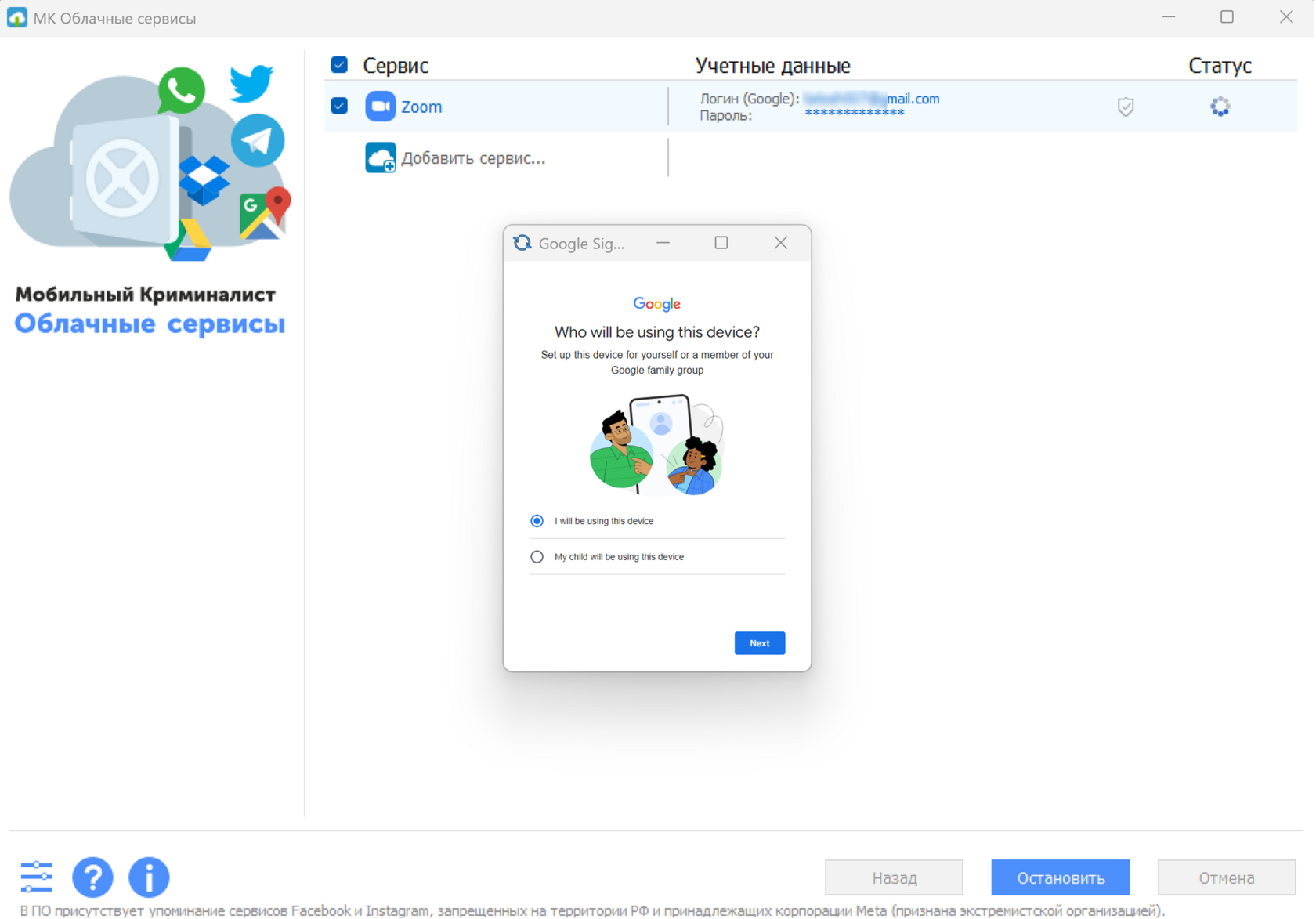Click the 'Облачные сервисы' blue product title

point(150,324)
